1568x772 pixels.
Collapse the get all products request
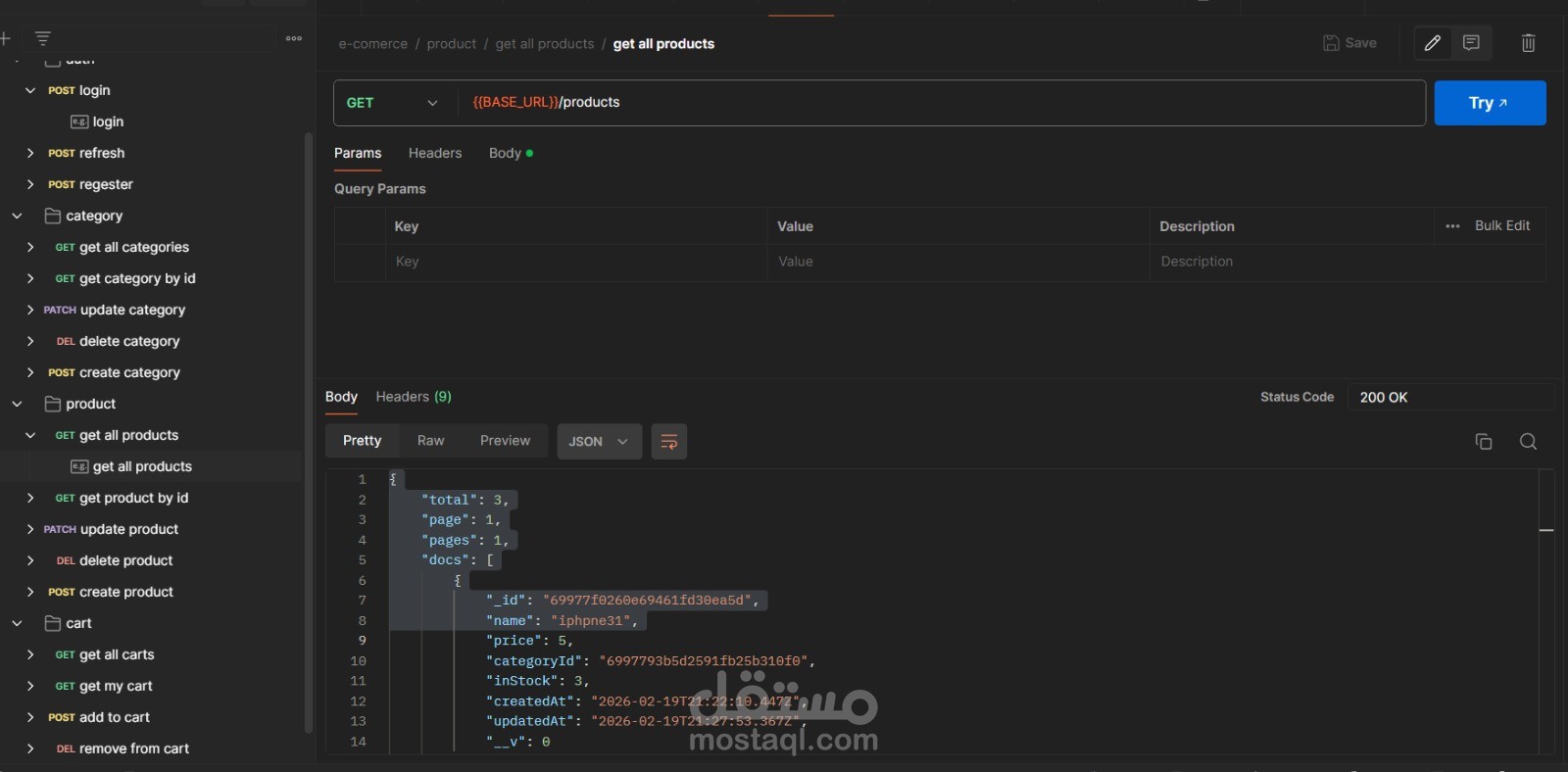[30, 435]
